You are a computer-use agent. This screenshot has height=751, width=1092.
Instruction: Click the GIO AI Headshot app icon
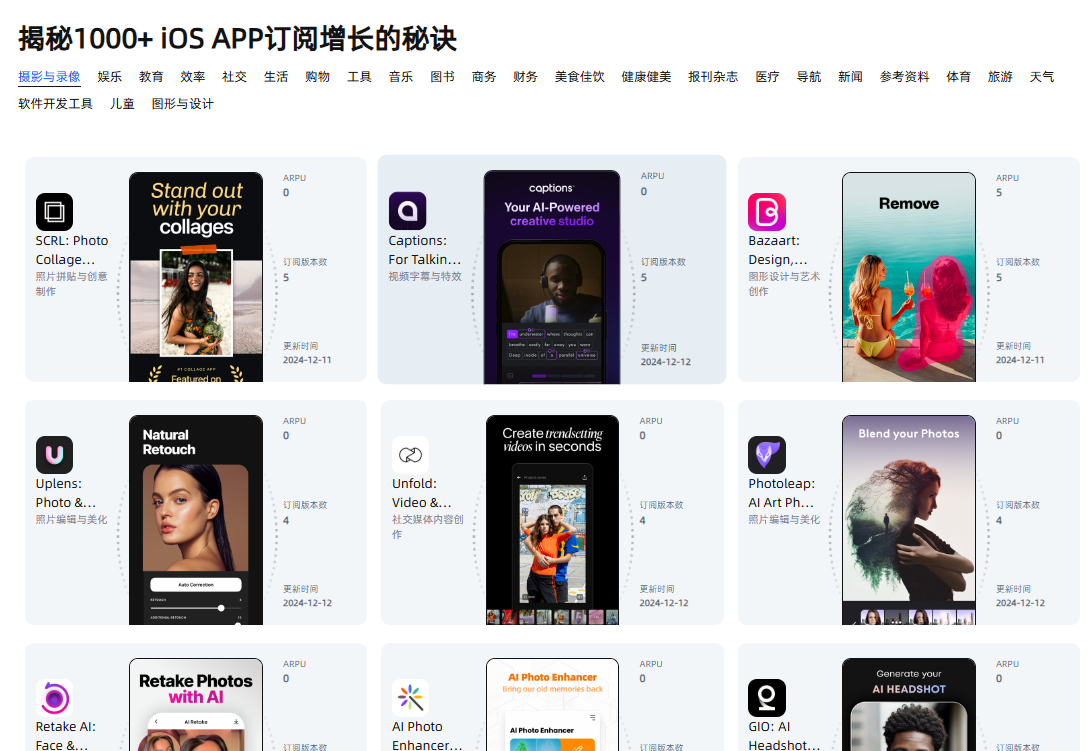coord(766,698)
